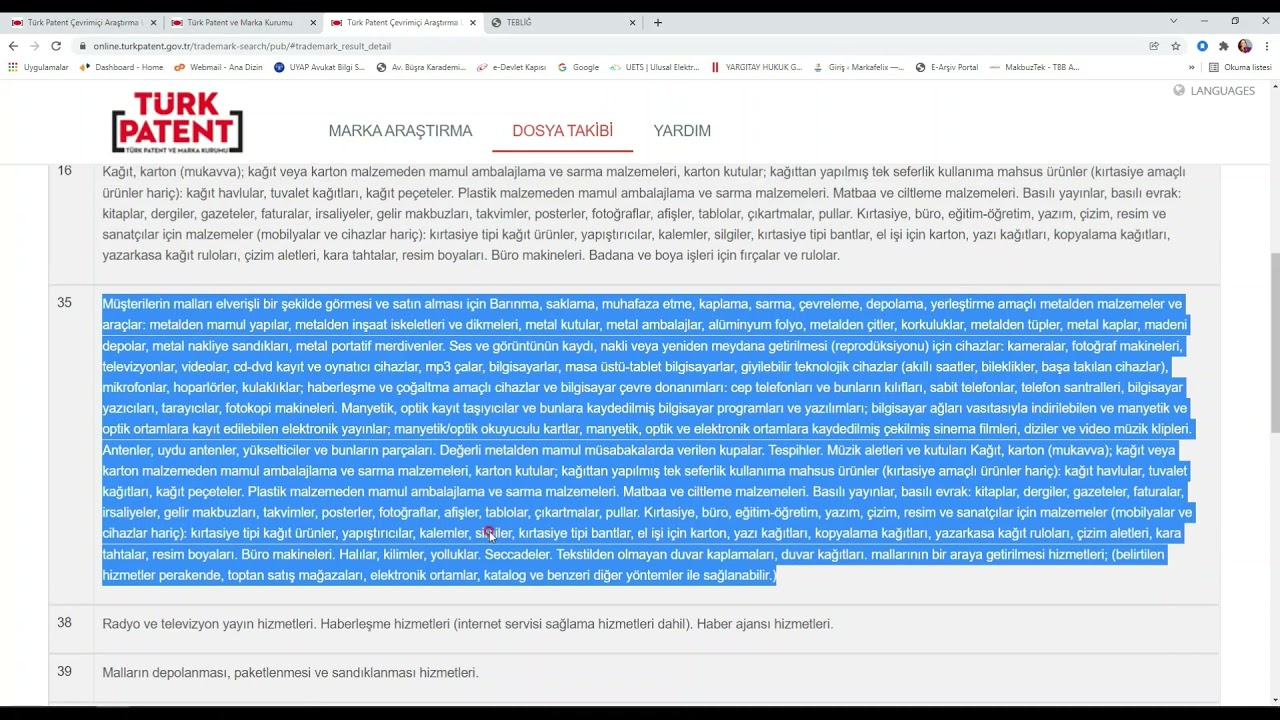Close the TEBLİĞ tab

coord(632,22)
